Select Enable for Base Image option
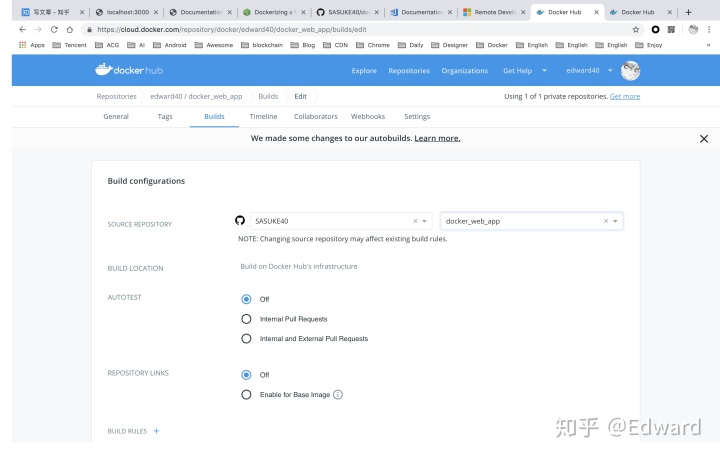720x456 pixels. coord(246,394)
